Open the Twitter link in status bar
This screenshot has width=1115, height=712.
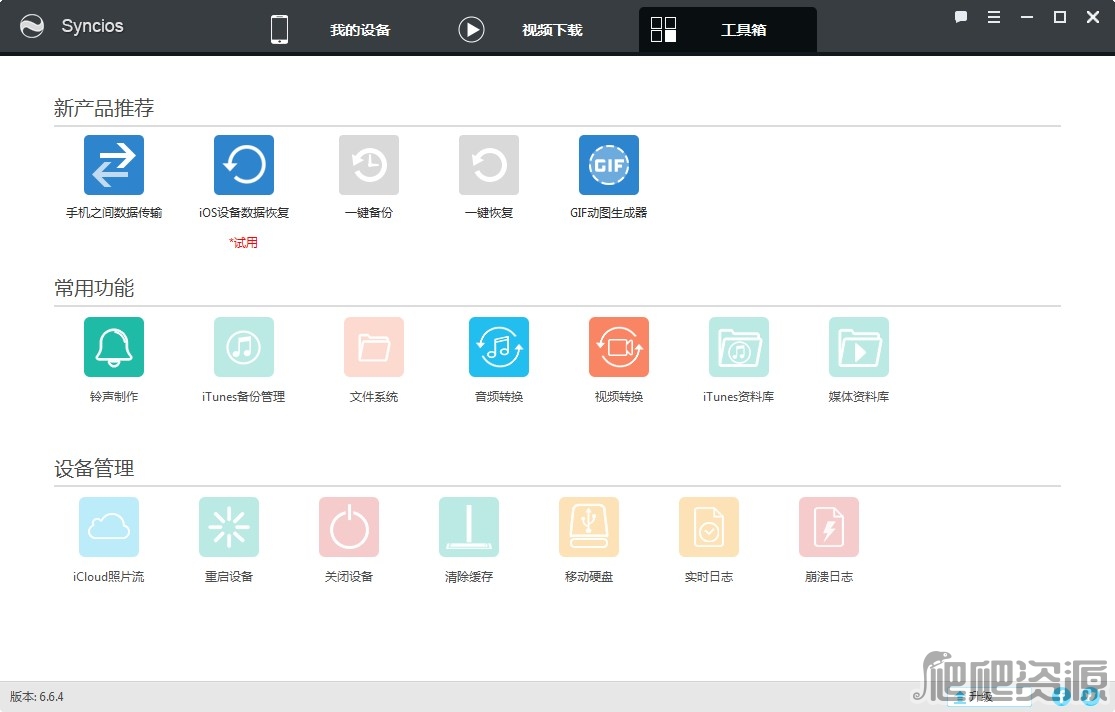1090,696
